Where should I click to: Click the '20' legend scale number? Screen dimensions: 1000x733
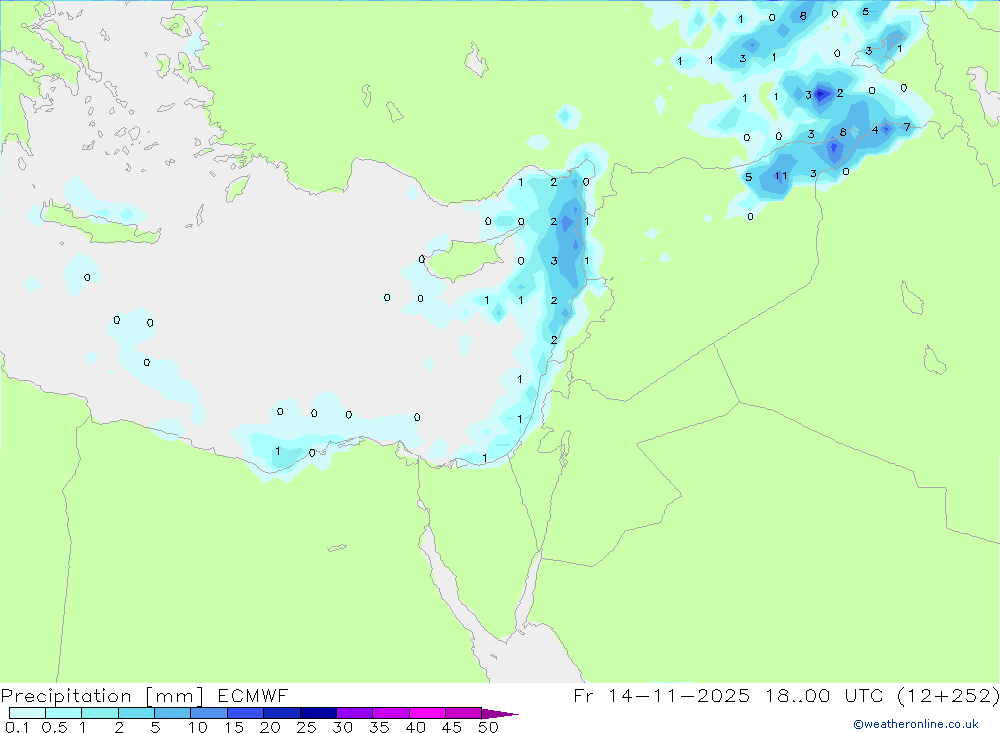click(x=270, y=727)
